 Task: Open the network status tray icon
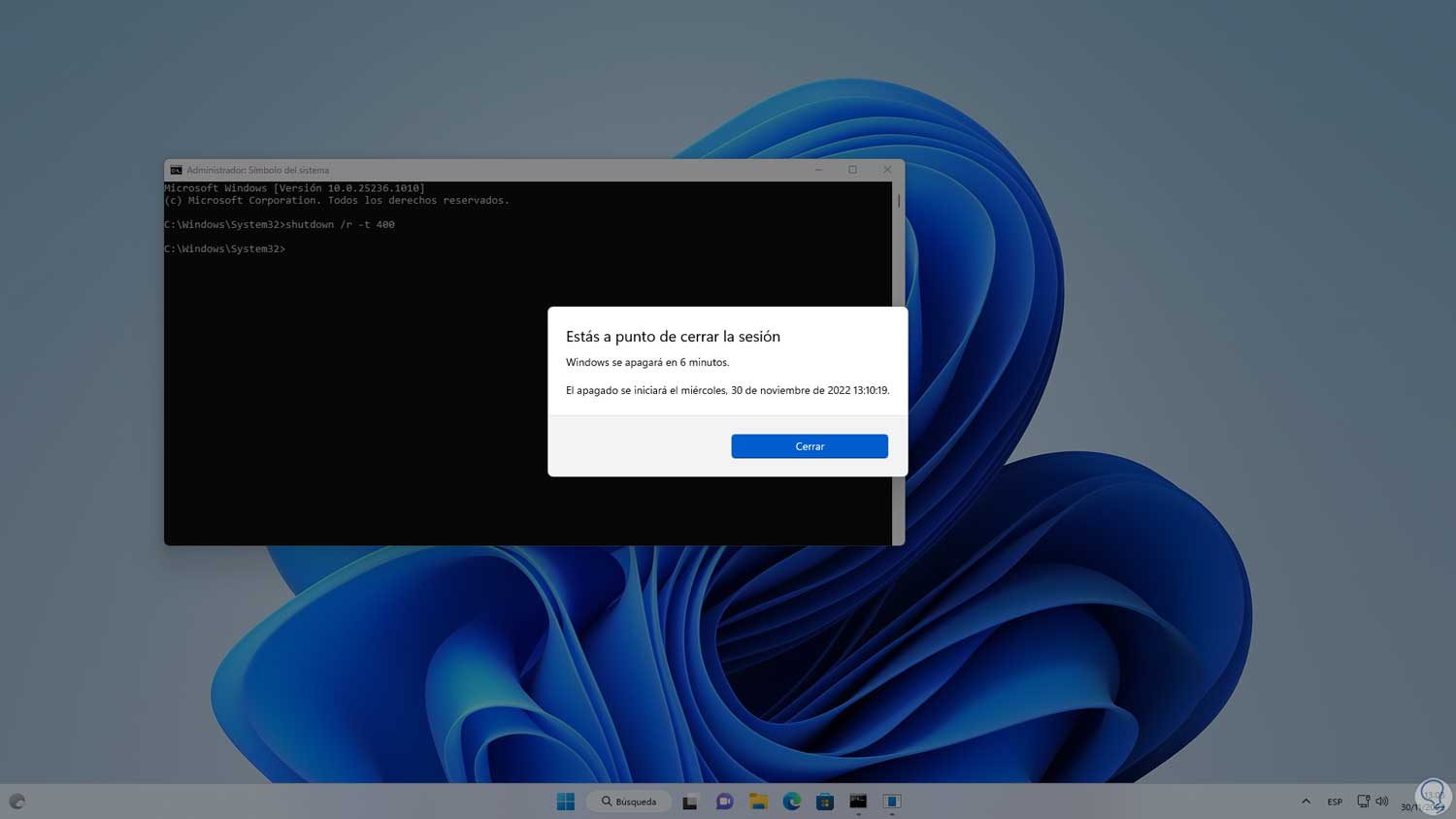coord(1364,802)
